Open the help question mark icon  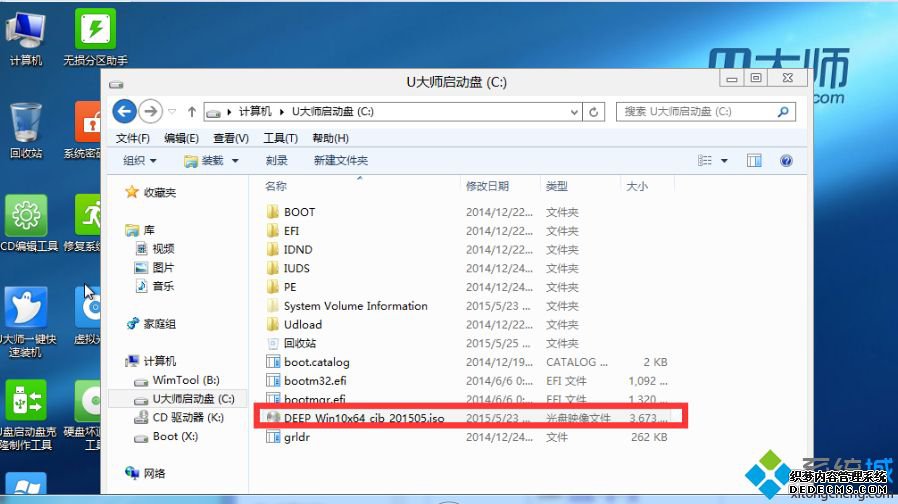coord(786,161)
